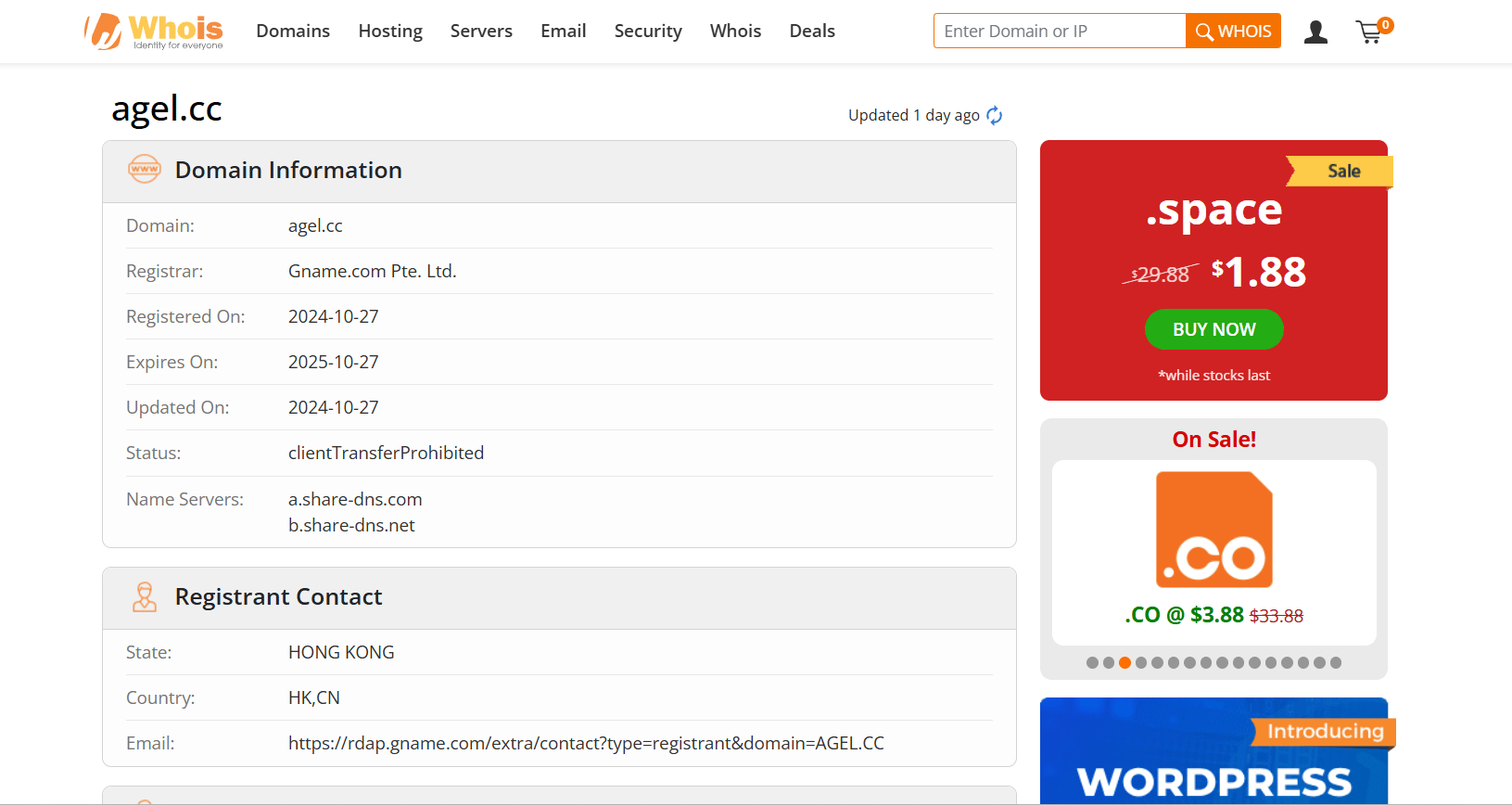1512x806 pixels.
Task: Click the Whois site logo
Action: pyautogui.click(x=154, y=32)
